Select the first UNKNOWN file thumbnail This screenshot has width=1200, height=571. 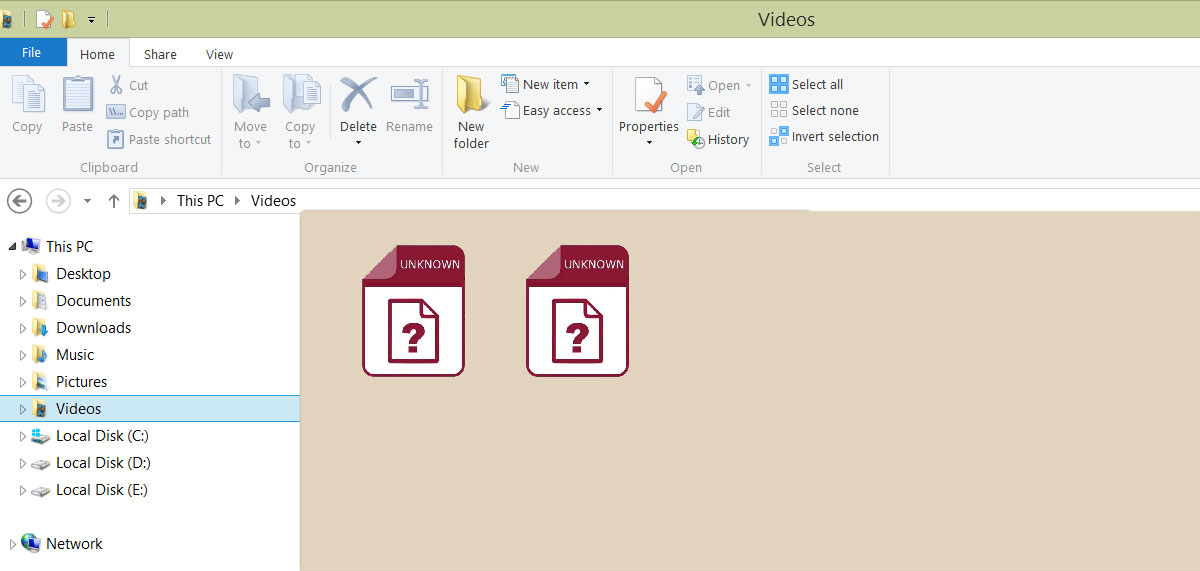point(413,311)
